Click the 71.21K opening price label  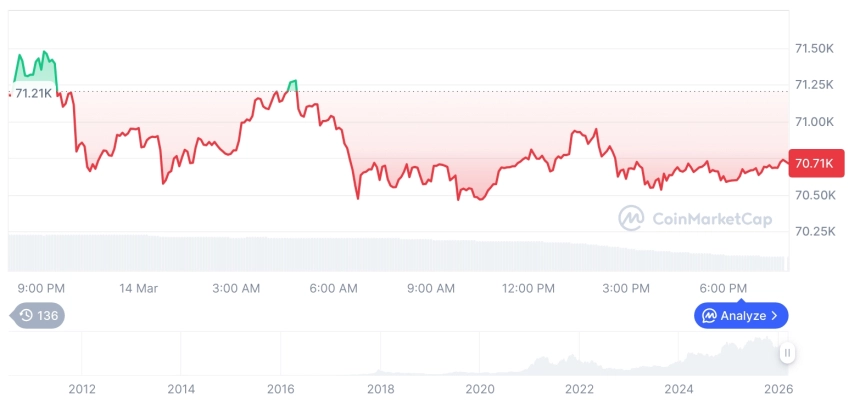(32, 93)
